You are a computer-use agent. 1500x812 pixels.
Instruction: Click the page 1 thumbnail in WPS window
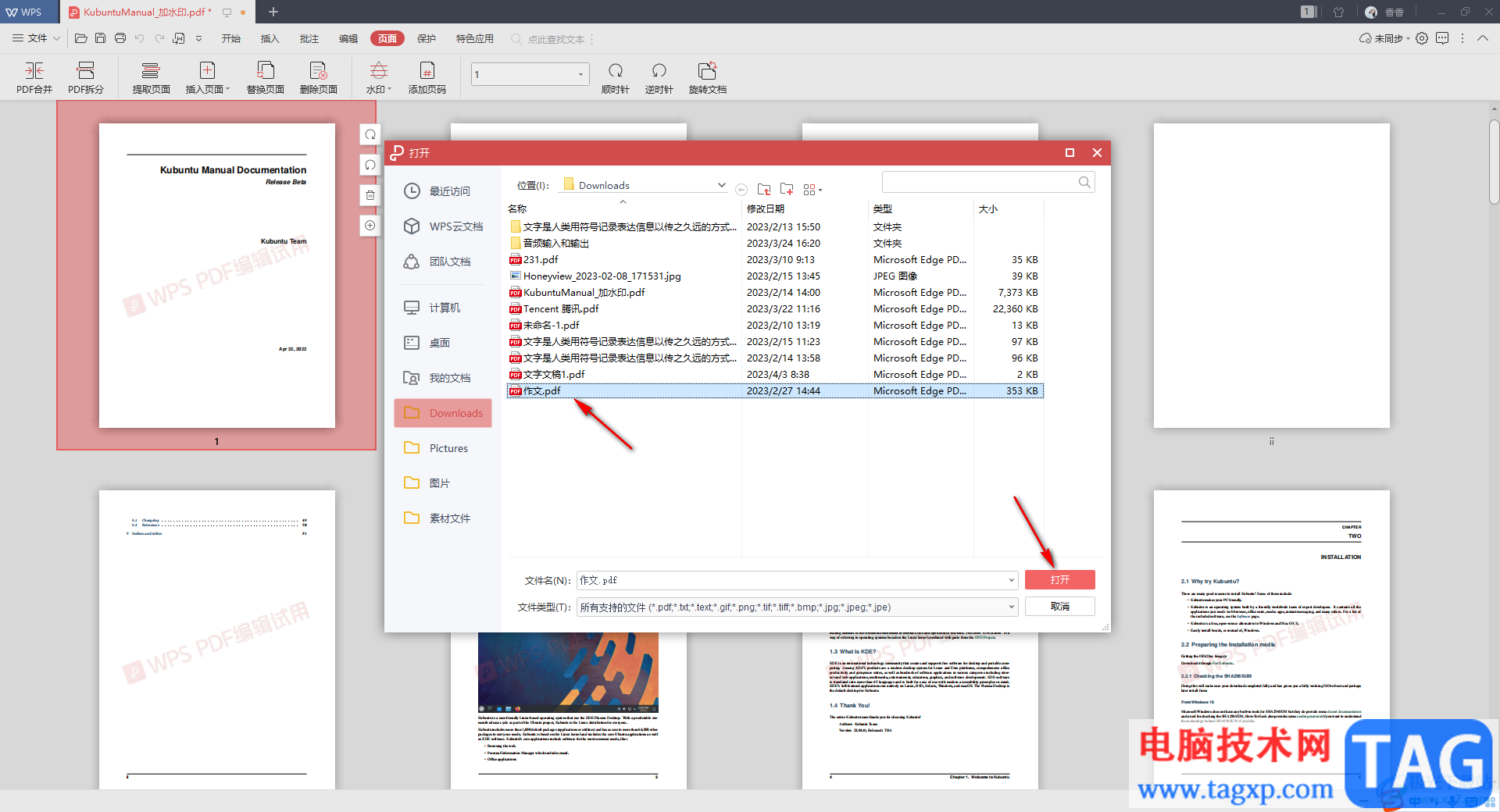(x=217, y=275)
